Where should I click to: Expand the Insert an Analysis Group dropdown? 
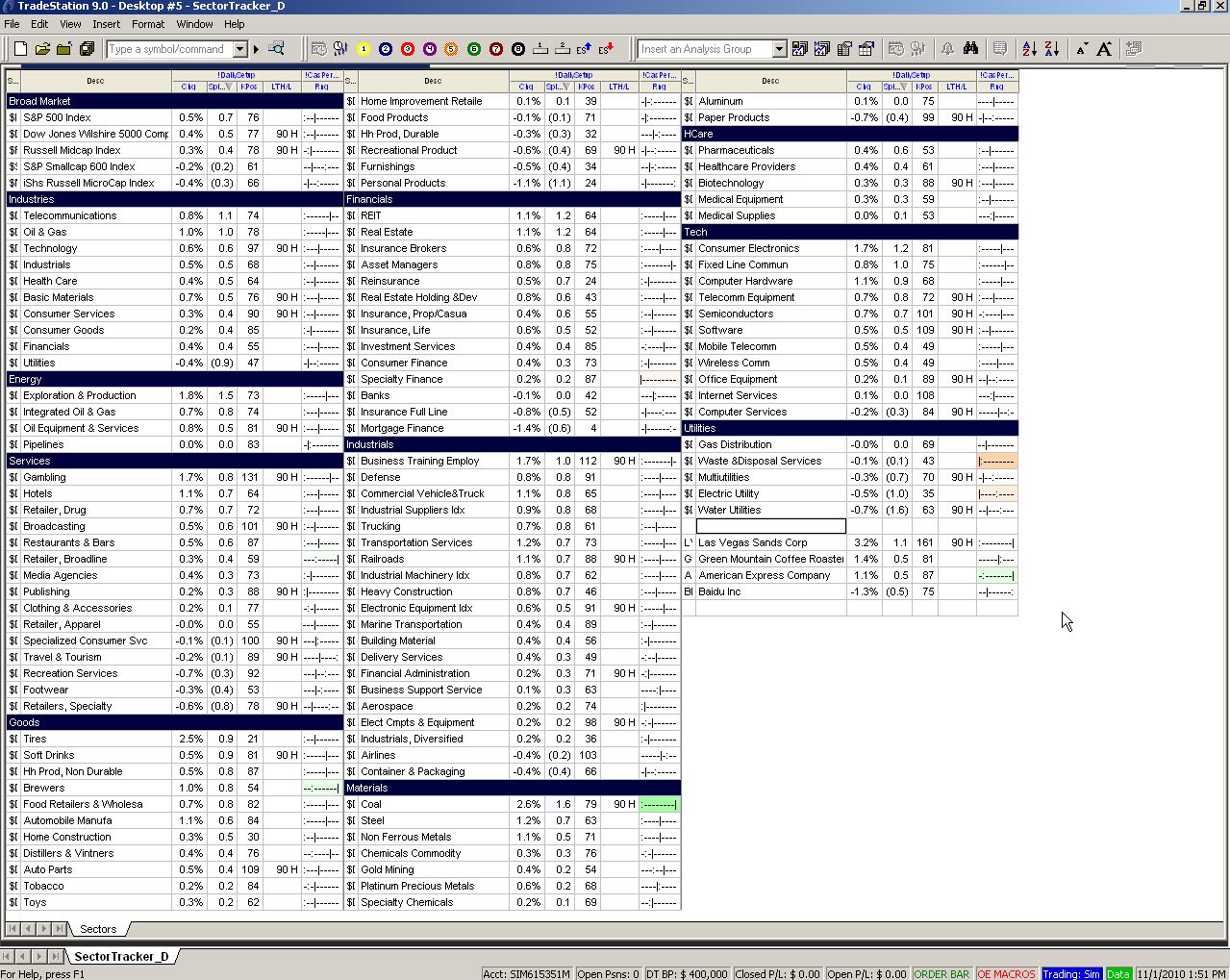click(779, 49)
